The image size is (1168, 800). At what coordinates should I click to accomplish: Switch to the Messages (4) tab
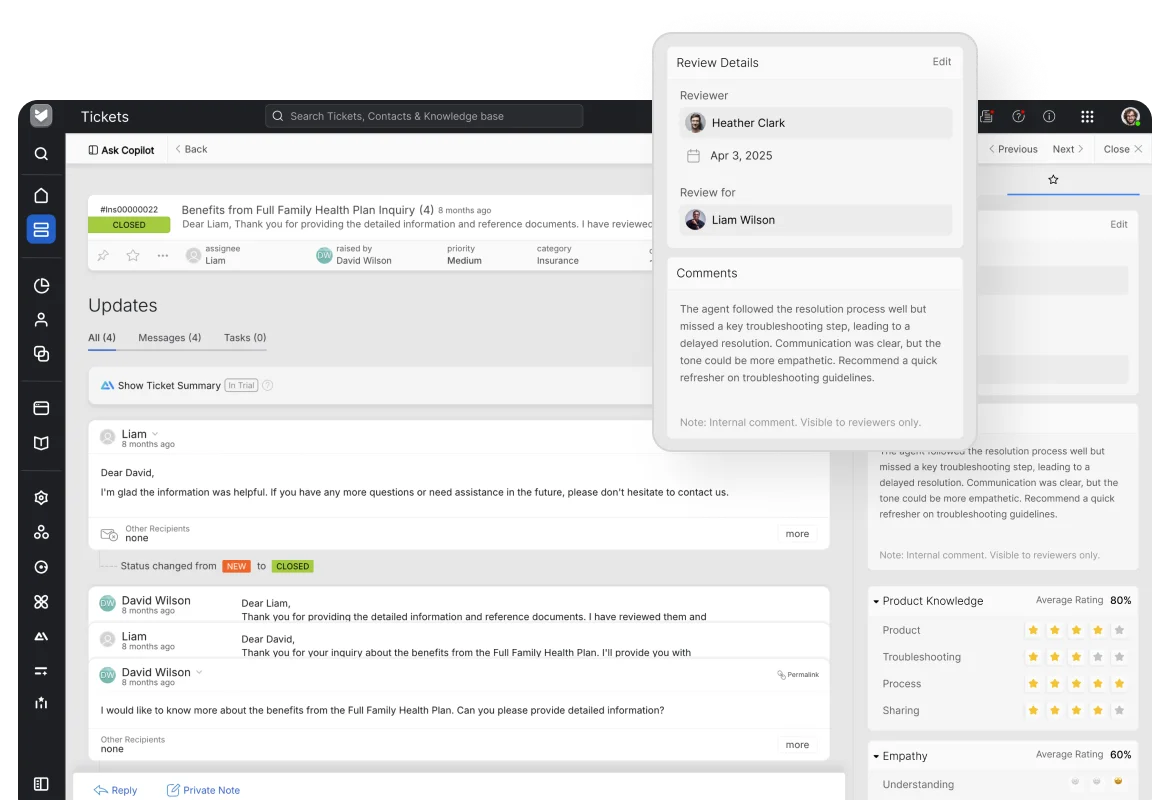click(169, 337)
